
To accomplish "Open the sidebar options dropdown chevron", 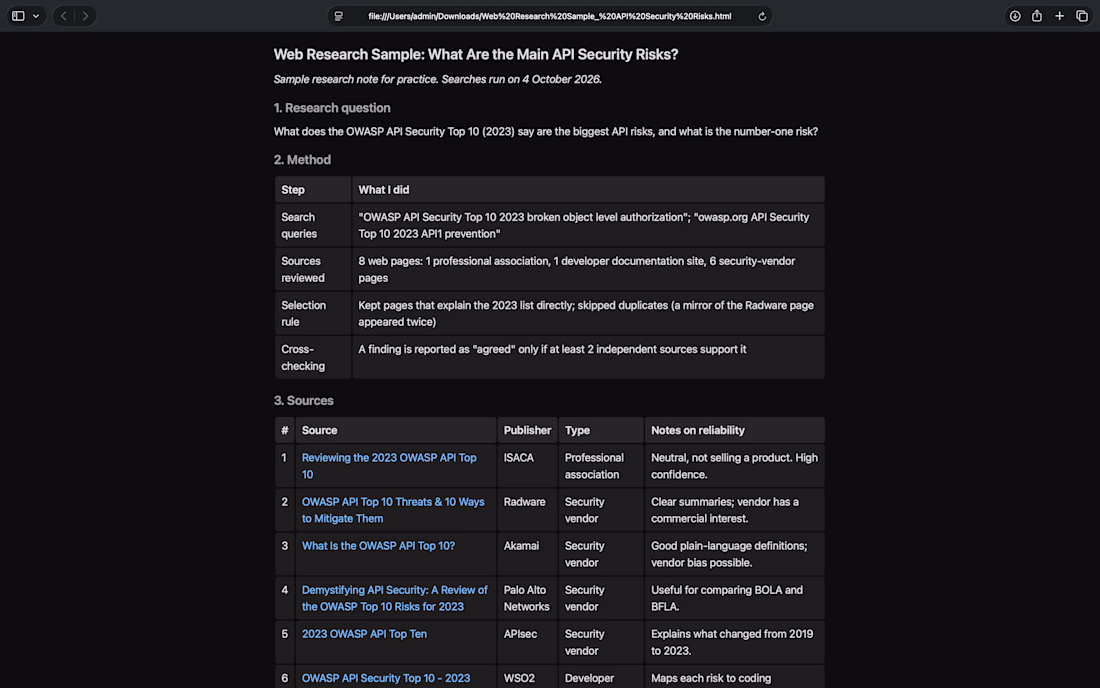I will [x=36, y=15].
